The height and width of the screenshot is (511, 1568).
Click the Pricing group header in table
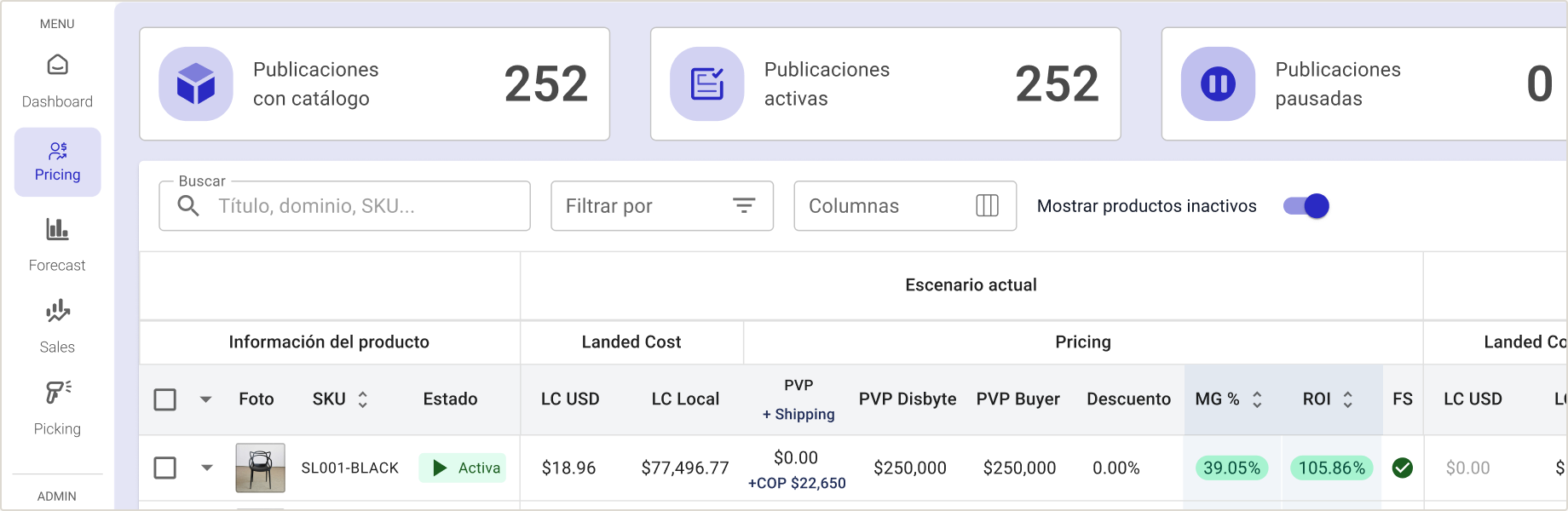tap(1083, 342)
